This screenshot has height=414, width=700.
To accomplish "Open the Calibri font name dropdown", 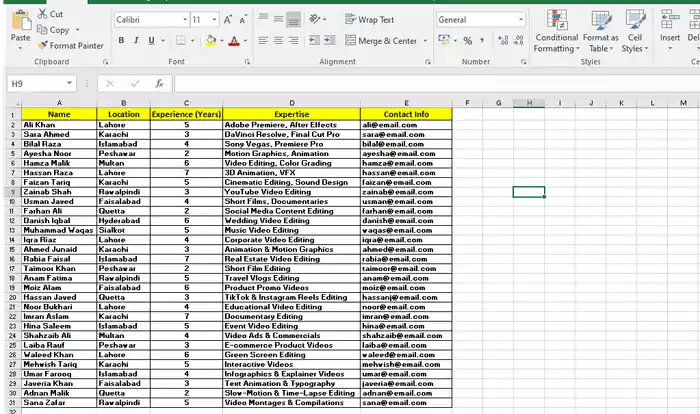I will [185, 20].
